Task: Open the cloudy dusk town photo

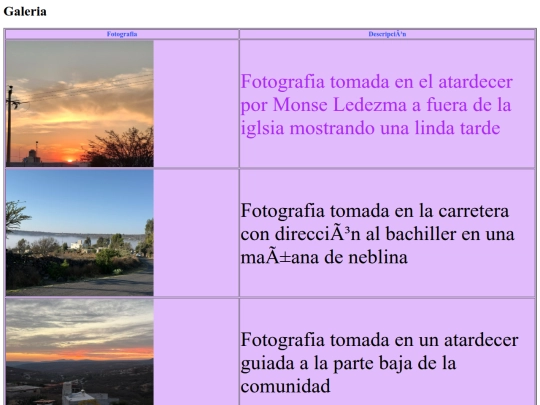Action: [x=80, y=352]
